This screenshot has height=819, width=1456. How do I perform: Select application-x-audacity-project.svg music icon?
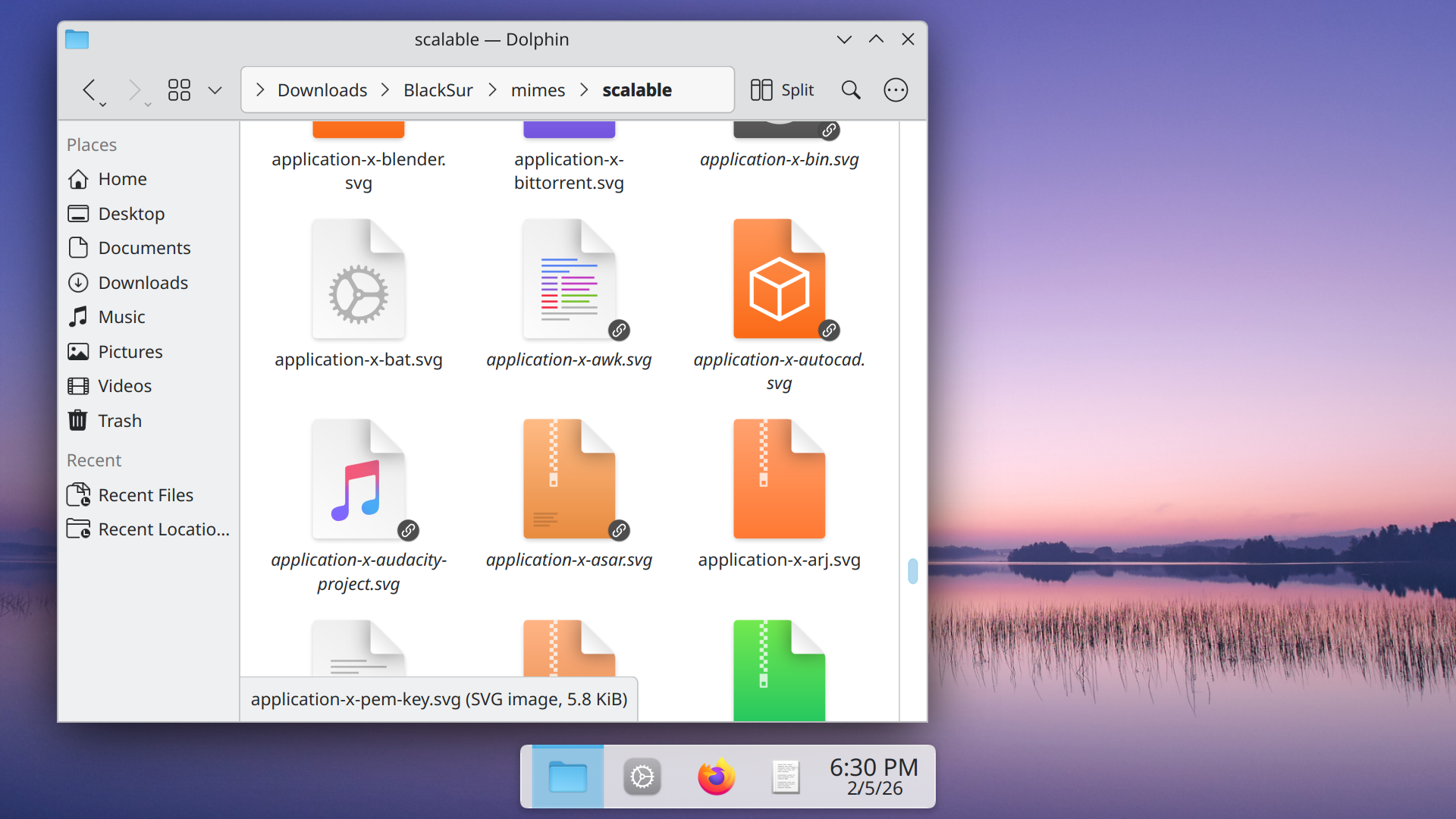click(x=359, y=479)
